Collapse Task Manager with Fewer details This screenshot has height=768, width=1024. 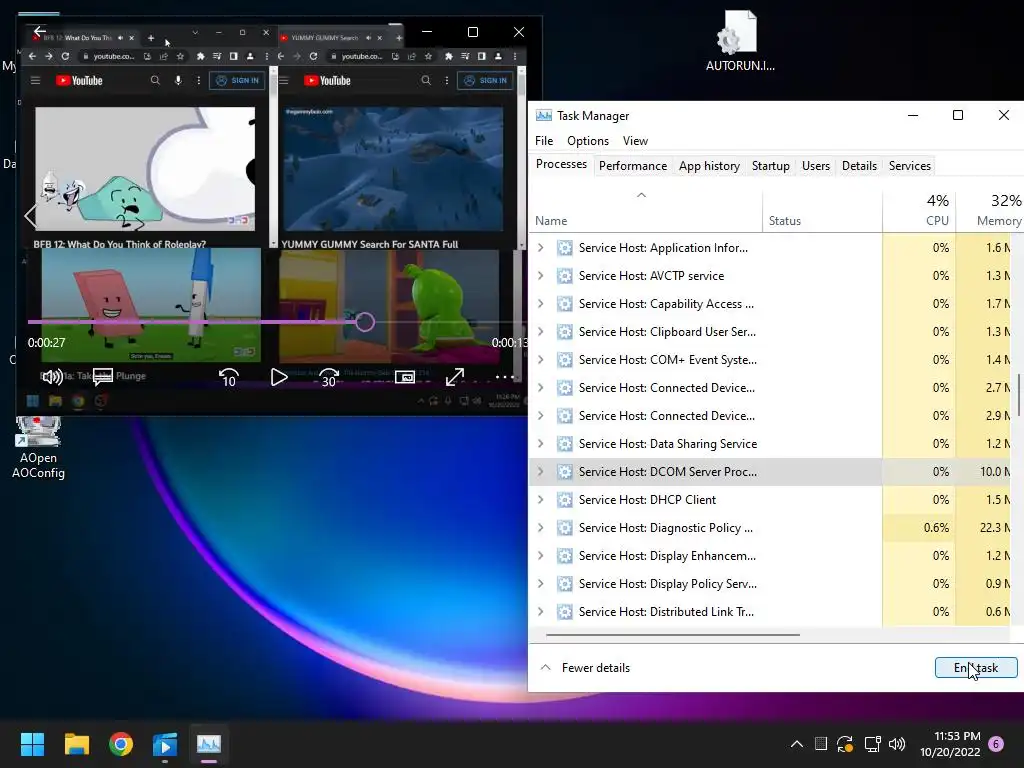coord(586,667)
